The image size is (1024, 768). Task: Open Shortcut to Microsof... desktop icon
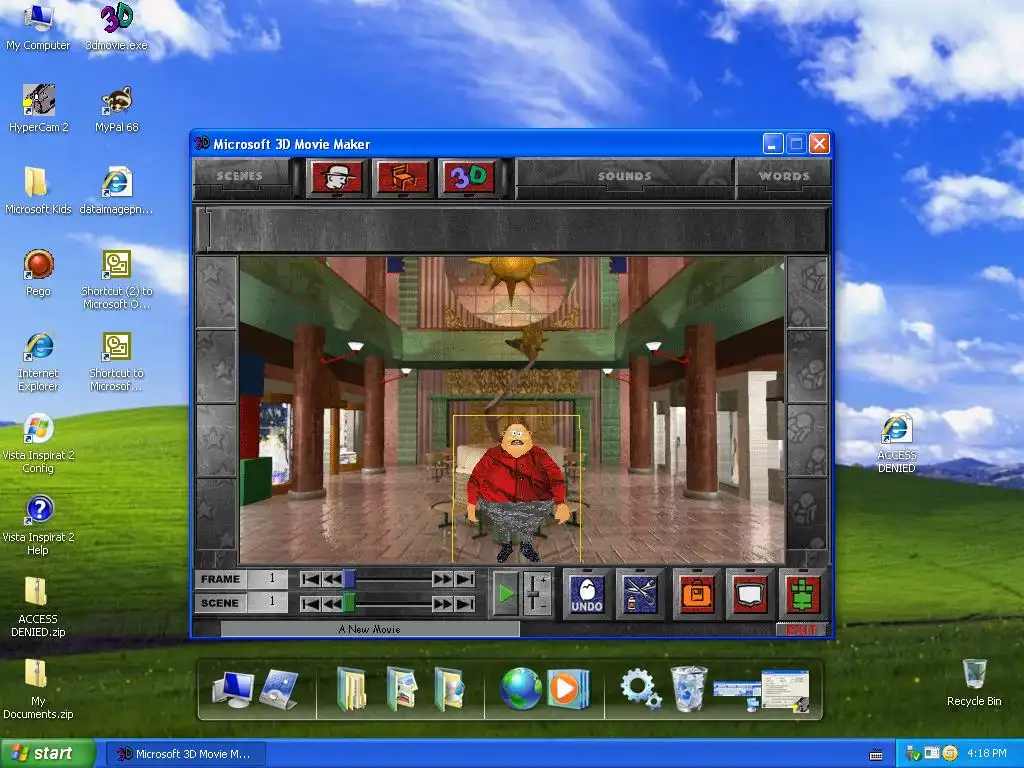pyautogui.click(x=116, y=361)
